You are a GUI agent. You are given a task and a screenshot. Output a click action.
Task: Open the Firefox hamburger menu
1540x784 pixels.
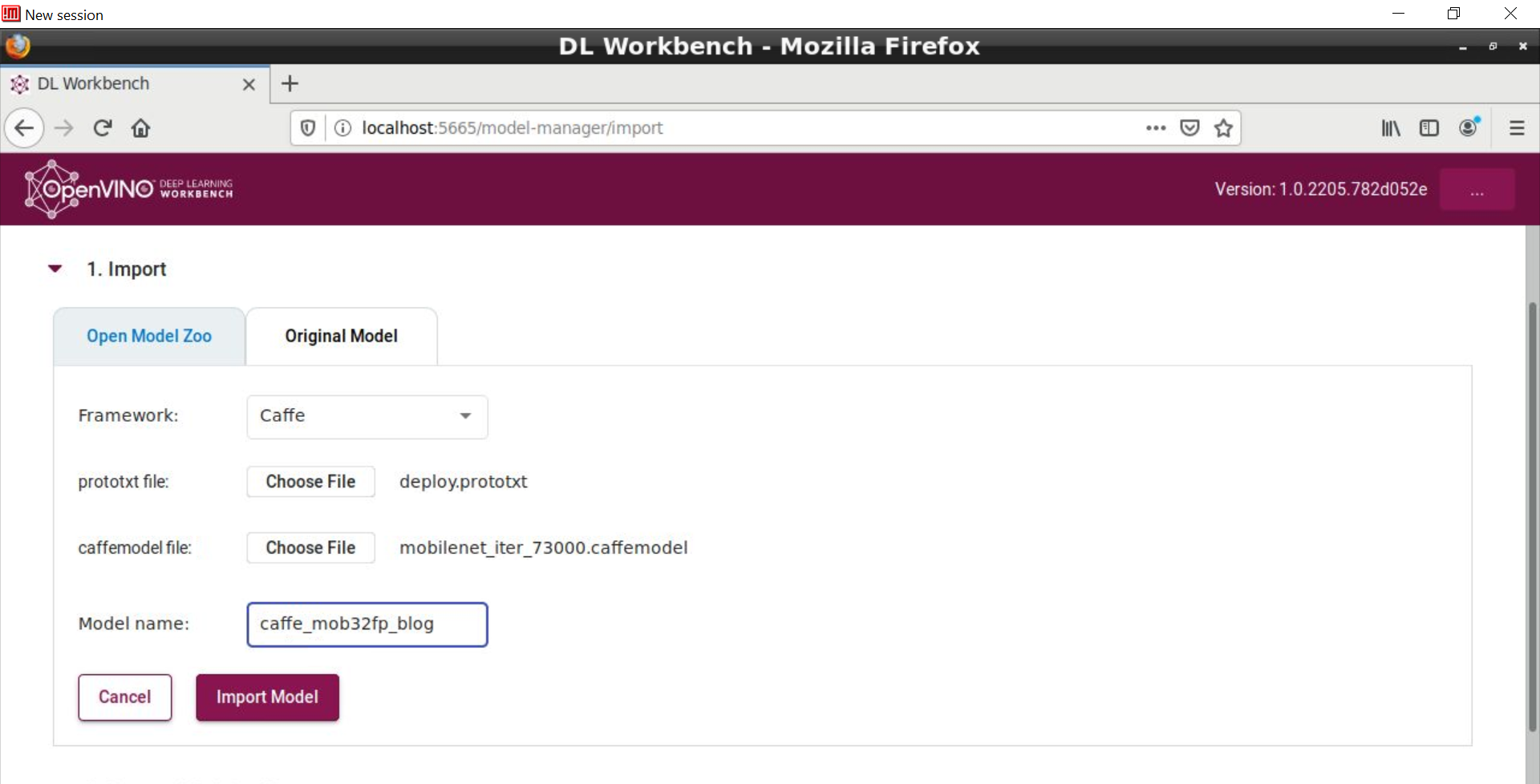click(1517, 128)
